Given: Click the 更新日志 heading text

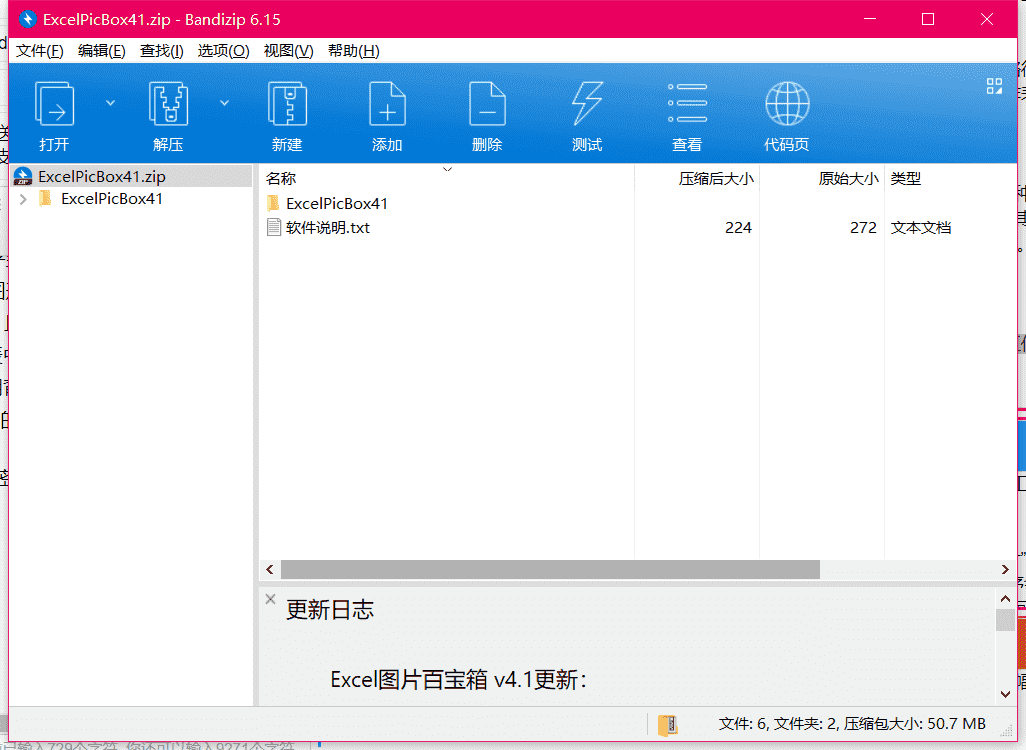Looking at the screenshot, I should [330, 610].
